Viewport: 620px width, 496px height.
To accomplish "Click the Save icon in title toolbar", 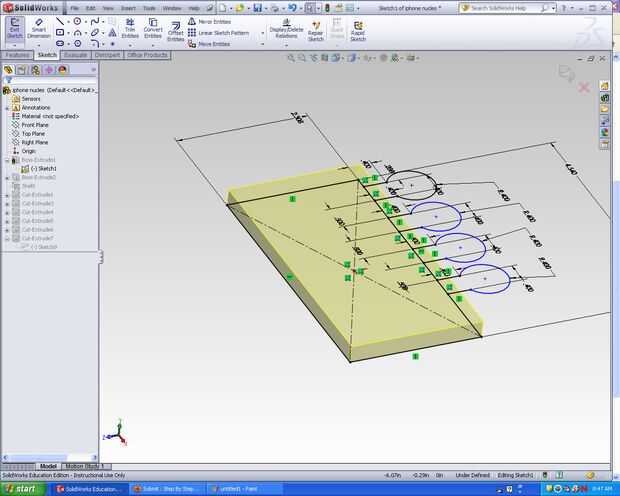I will coord(257,8).
